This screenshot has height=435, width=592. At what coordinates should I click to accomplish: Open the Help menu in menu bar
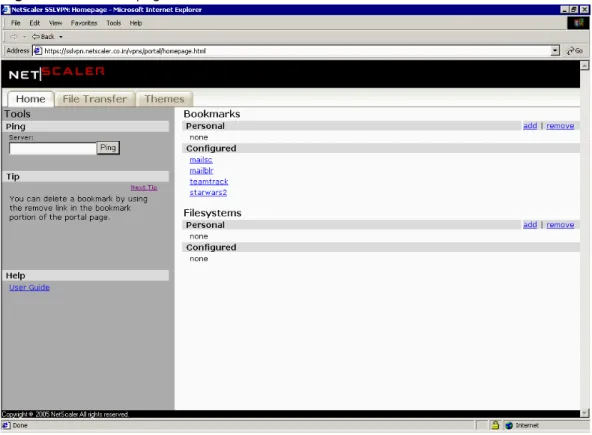[136, 23]
